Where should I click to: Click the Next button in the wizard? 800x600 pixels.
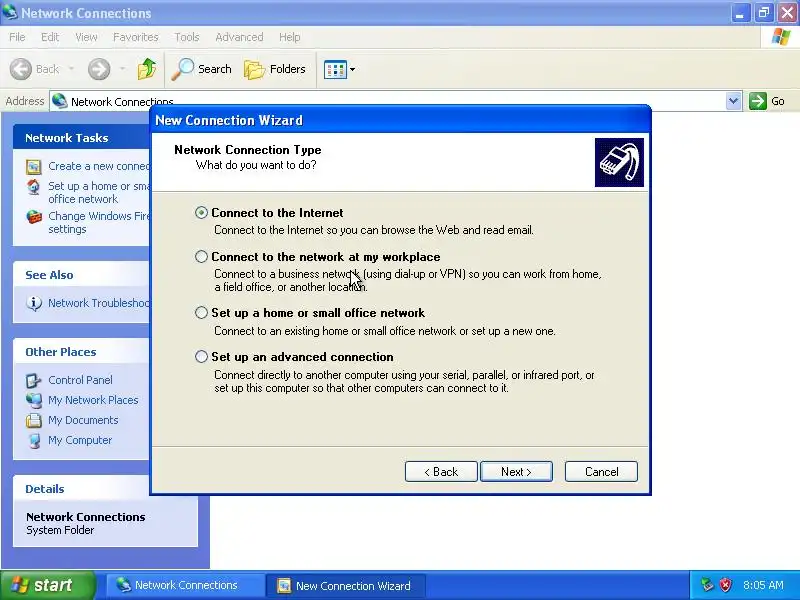[x=516, y=472]
